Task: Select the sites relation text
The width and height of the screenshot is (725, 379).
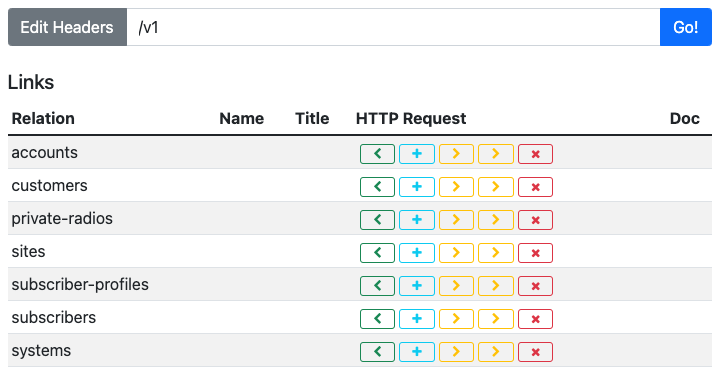Action: (28, 251)
